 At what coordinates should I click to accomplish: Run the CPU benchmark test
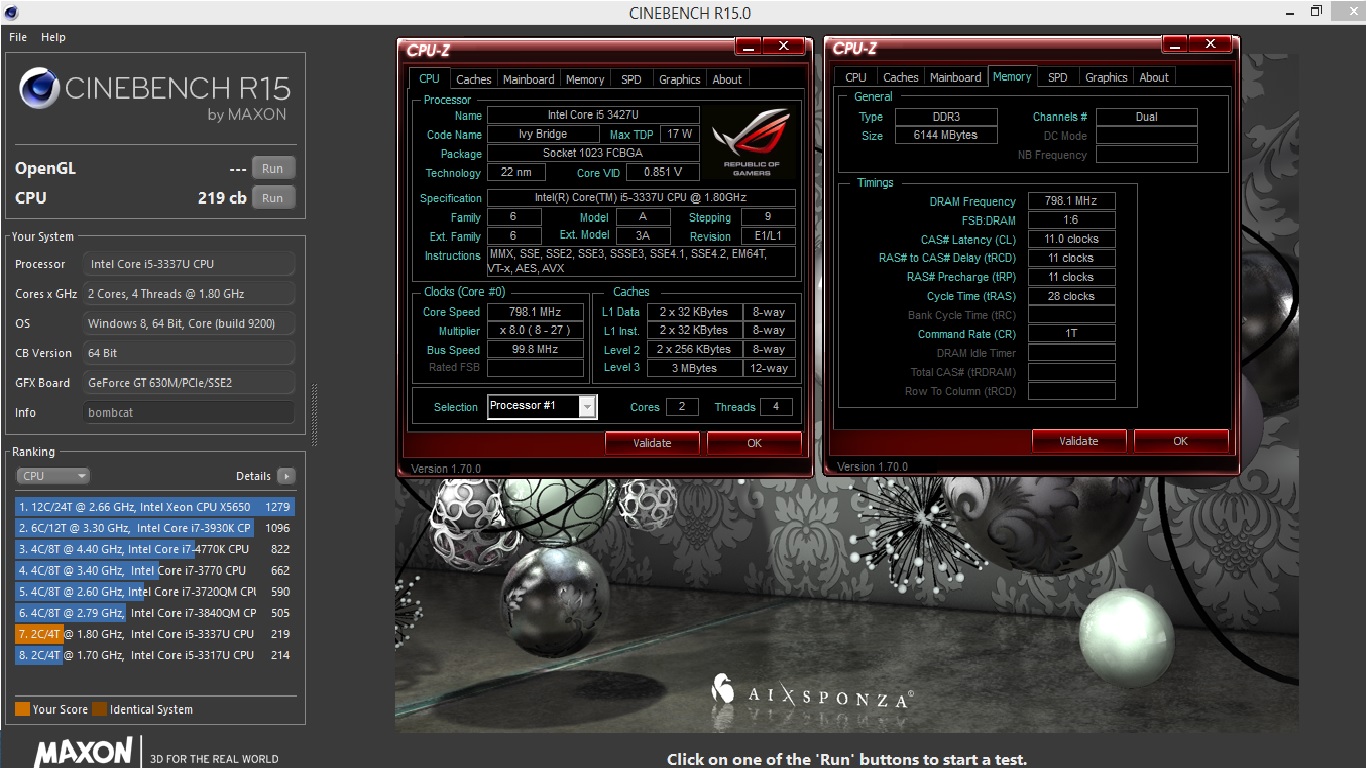pos(273,198)
